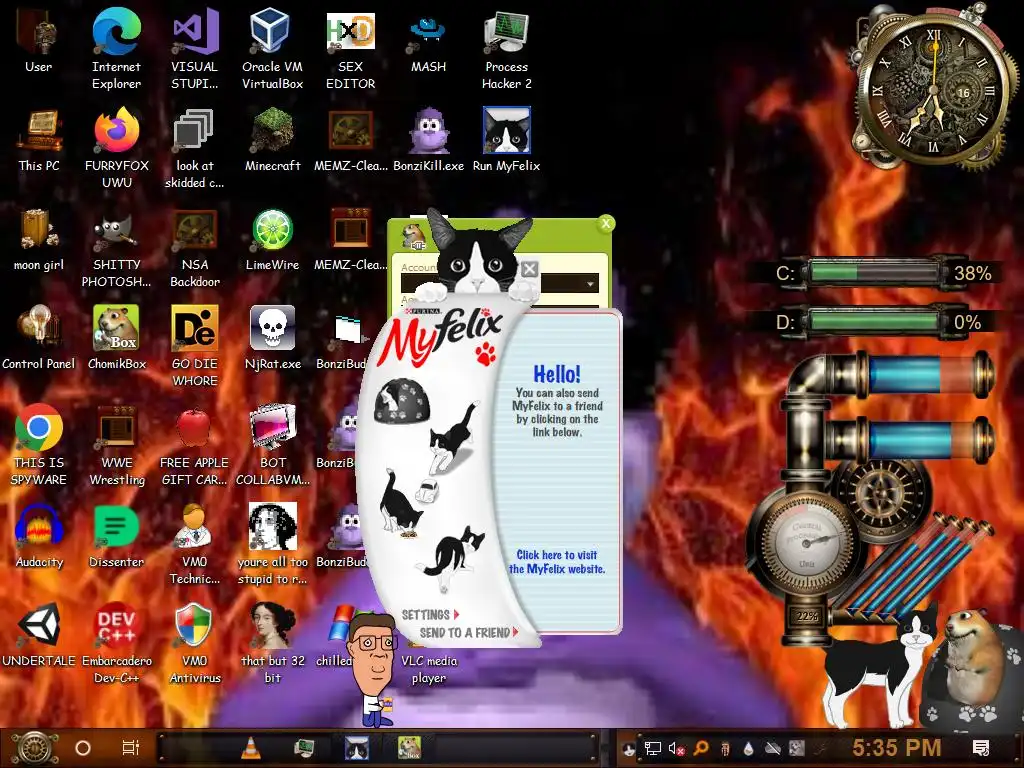Image resolution: width=1024 pixels, height=768 pixels.
Task: Launch Audacity desktop icon
Action: point(39,526)
